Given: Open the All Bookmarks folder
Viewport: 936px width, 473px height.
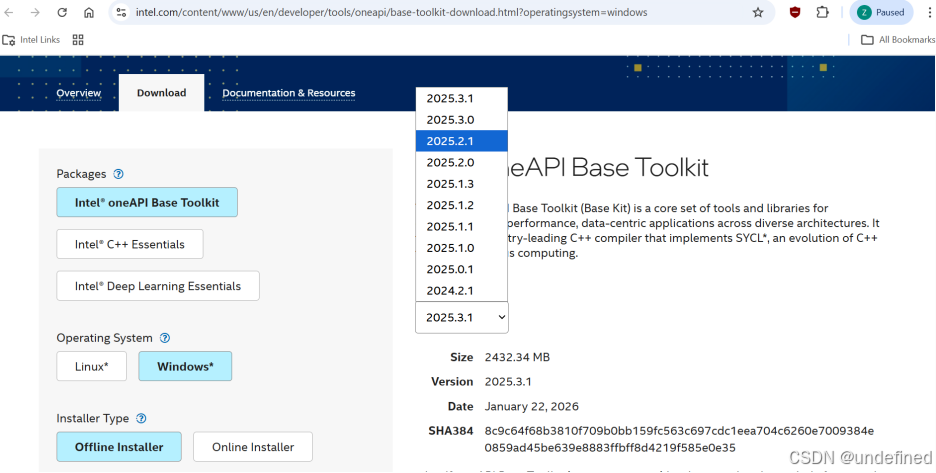Looking at the screenshot, I should pos(898,40).
